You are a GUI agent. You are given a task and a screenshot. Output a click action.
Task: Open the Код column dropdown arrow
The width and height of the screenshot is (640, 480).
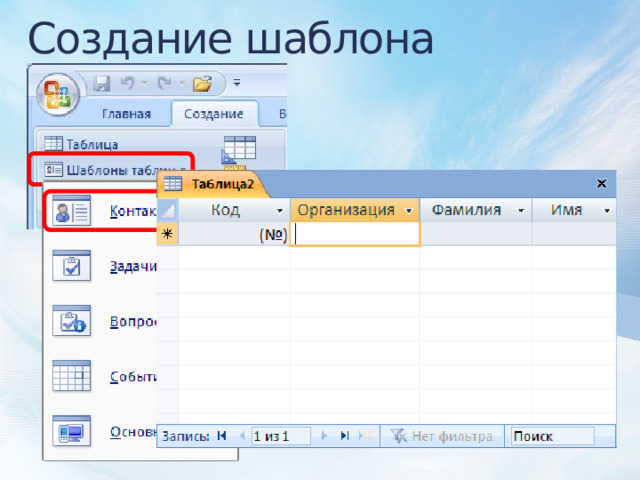[x=280, y=211]
